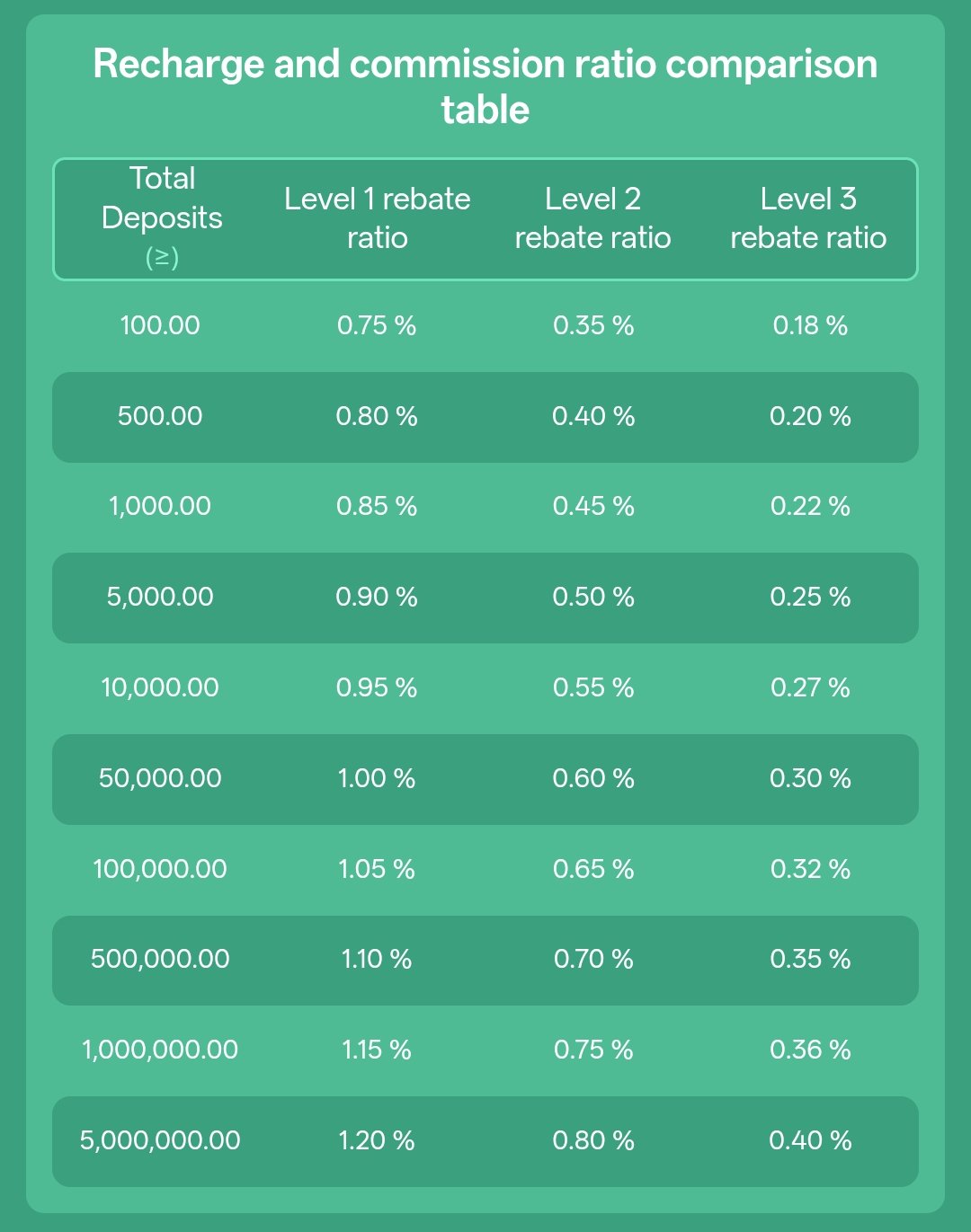This screenshot has width=971, height=1232.
Task: Click the 0.18 % Level 3 value
Action: (x=810, y=325)
